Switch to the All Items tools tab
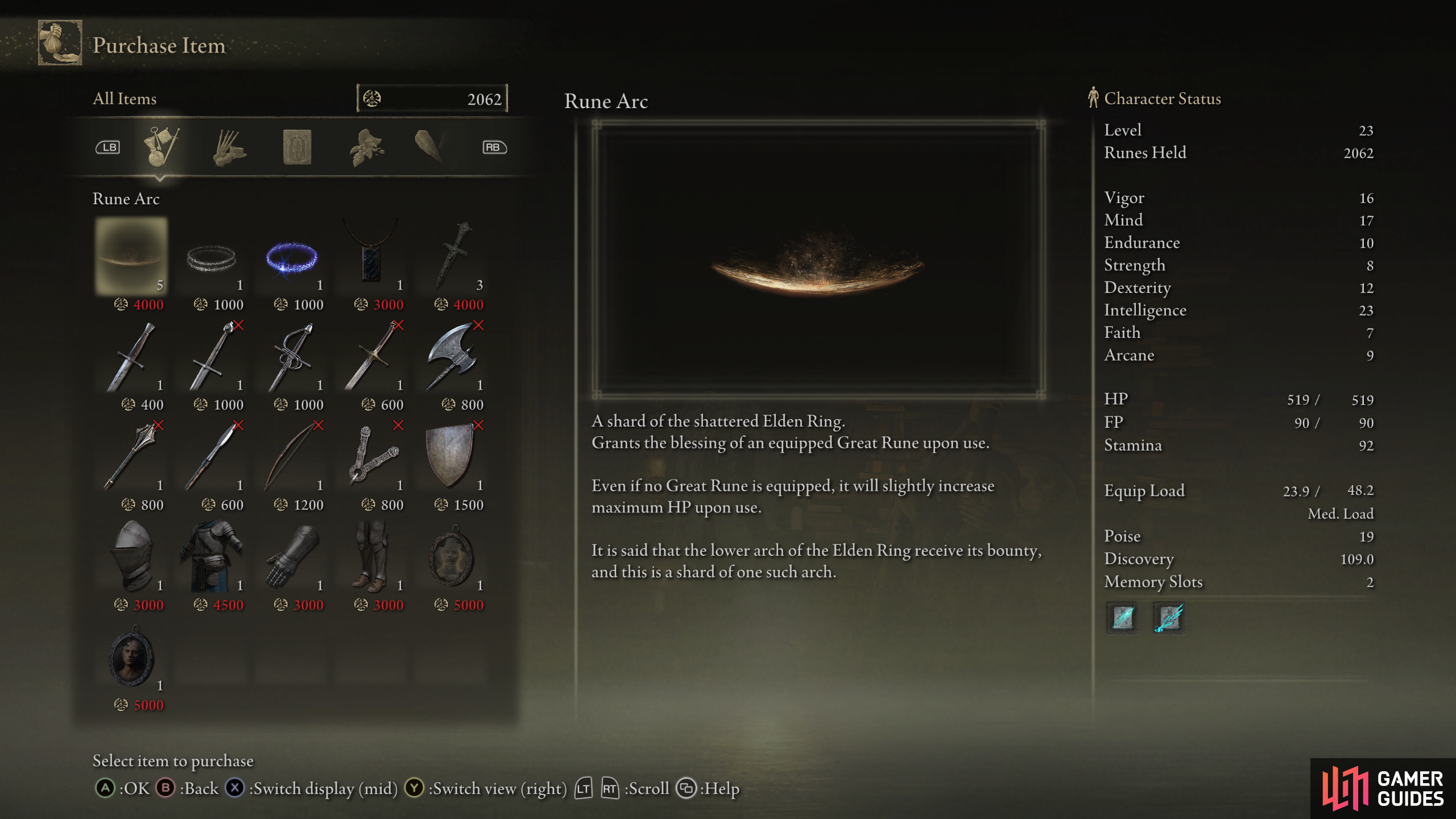The width and height of the screenshot is (1456, 819). point(161,147)
